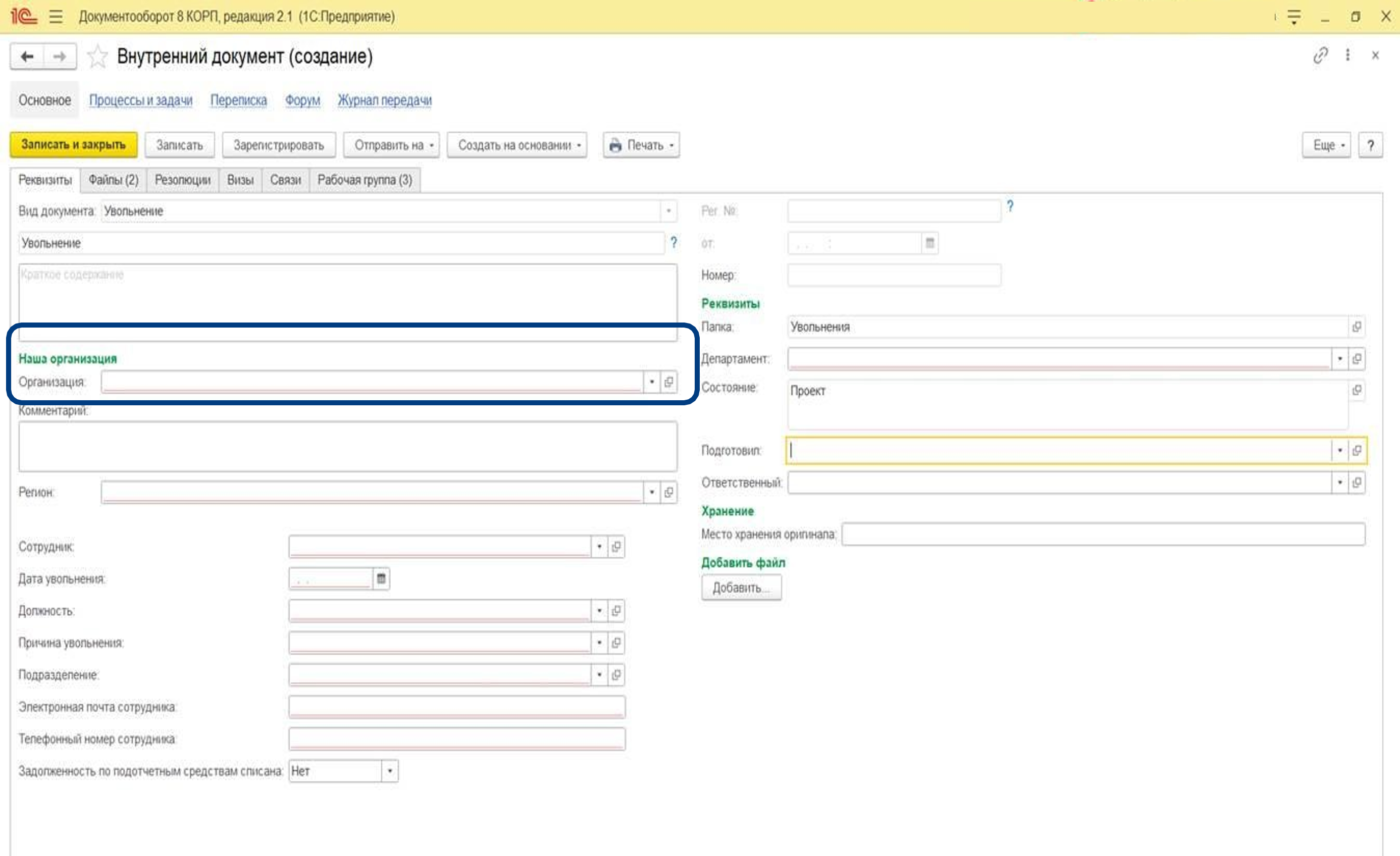1400x856 pixels.
Task: Switch to the Рабочая группа (3) tab
Action: coord(365,180)
